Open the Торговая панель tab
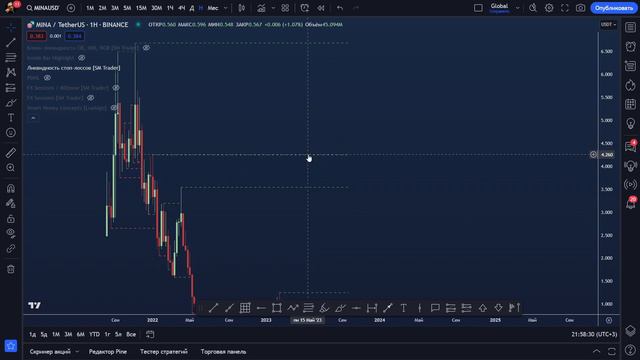This screenshot has width=640, height=360. tap(223, 351)
